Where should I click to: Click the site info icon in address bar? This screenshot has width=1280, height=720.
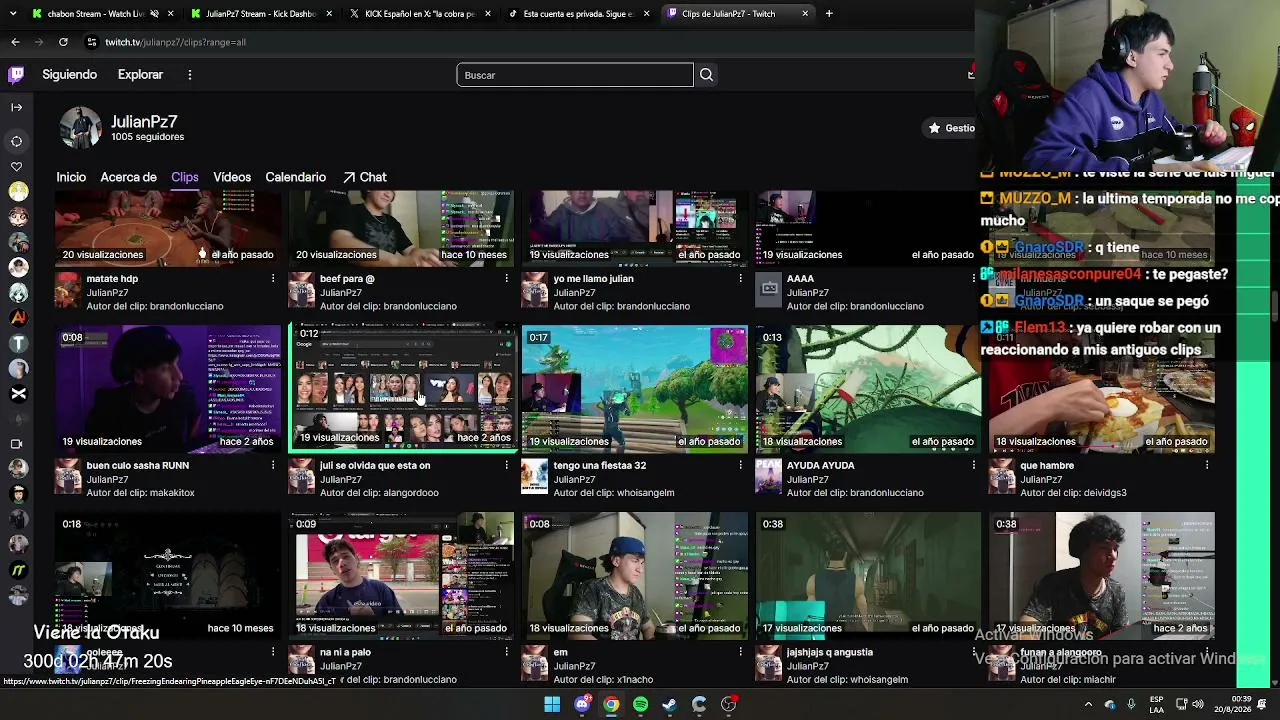[92, 42]
